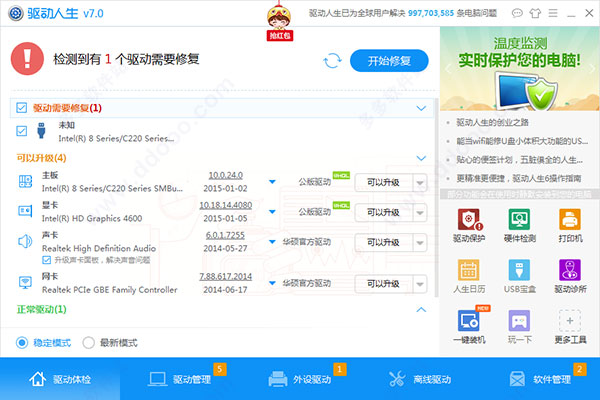Click the 开始修复 button
Viewport: 600px width, 400px height.
click(x=389, y=60)
